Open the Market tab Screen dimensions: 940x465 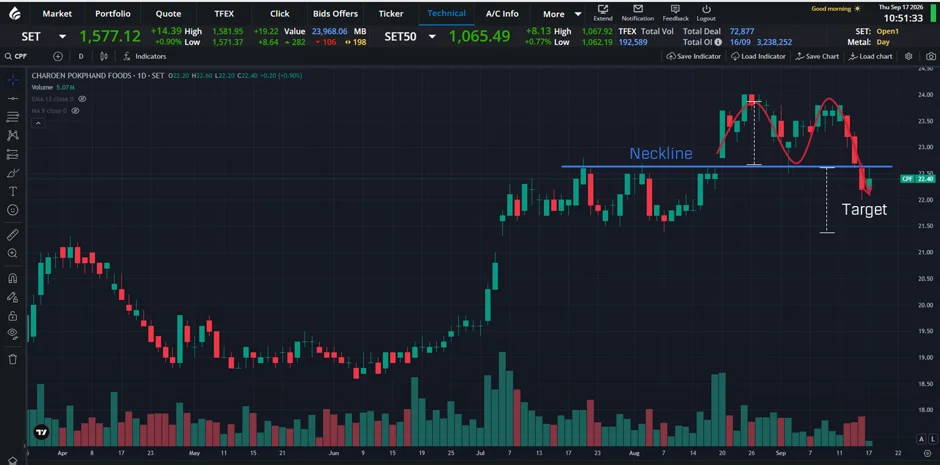coord(57,14)
